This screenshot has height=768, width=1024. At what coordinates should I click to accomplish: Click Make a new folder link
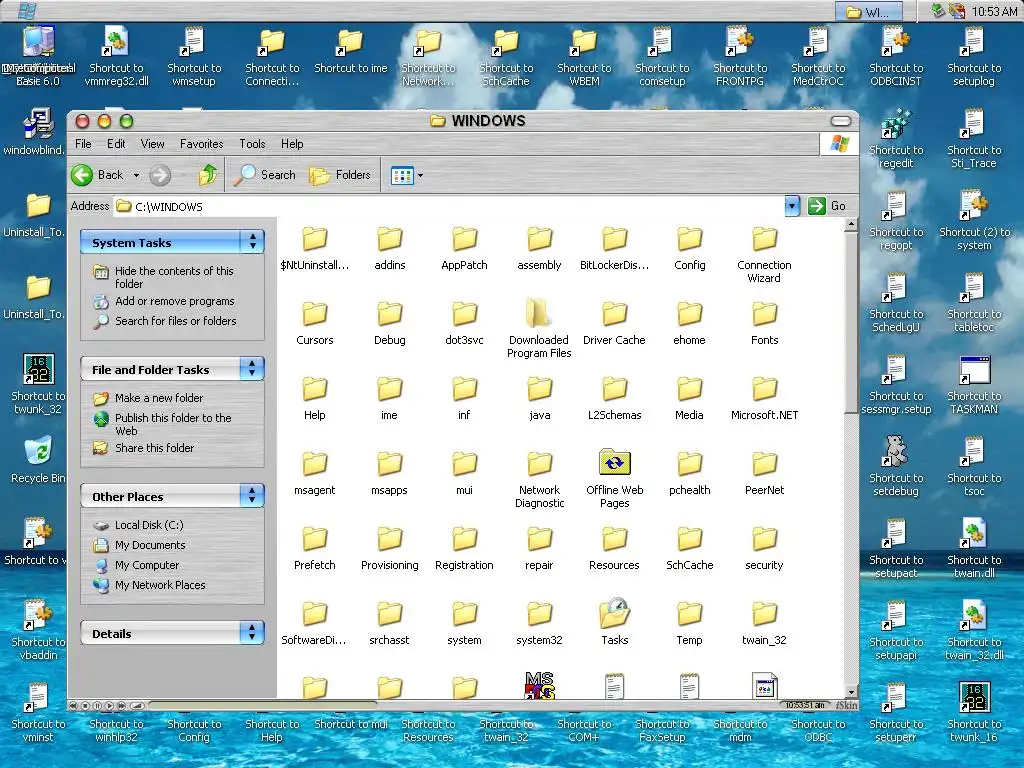159,398
